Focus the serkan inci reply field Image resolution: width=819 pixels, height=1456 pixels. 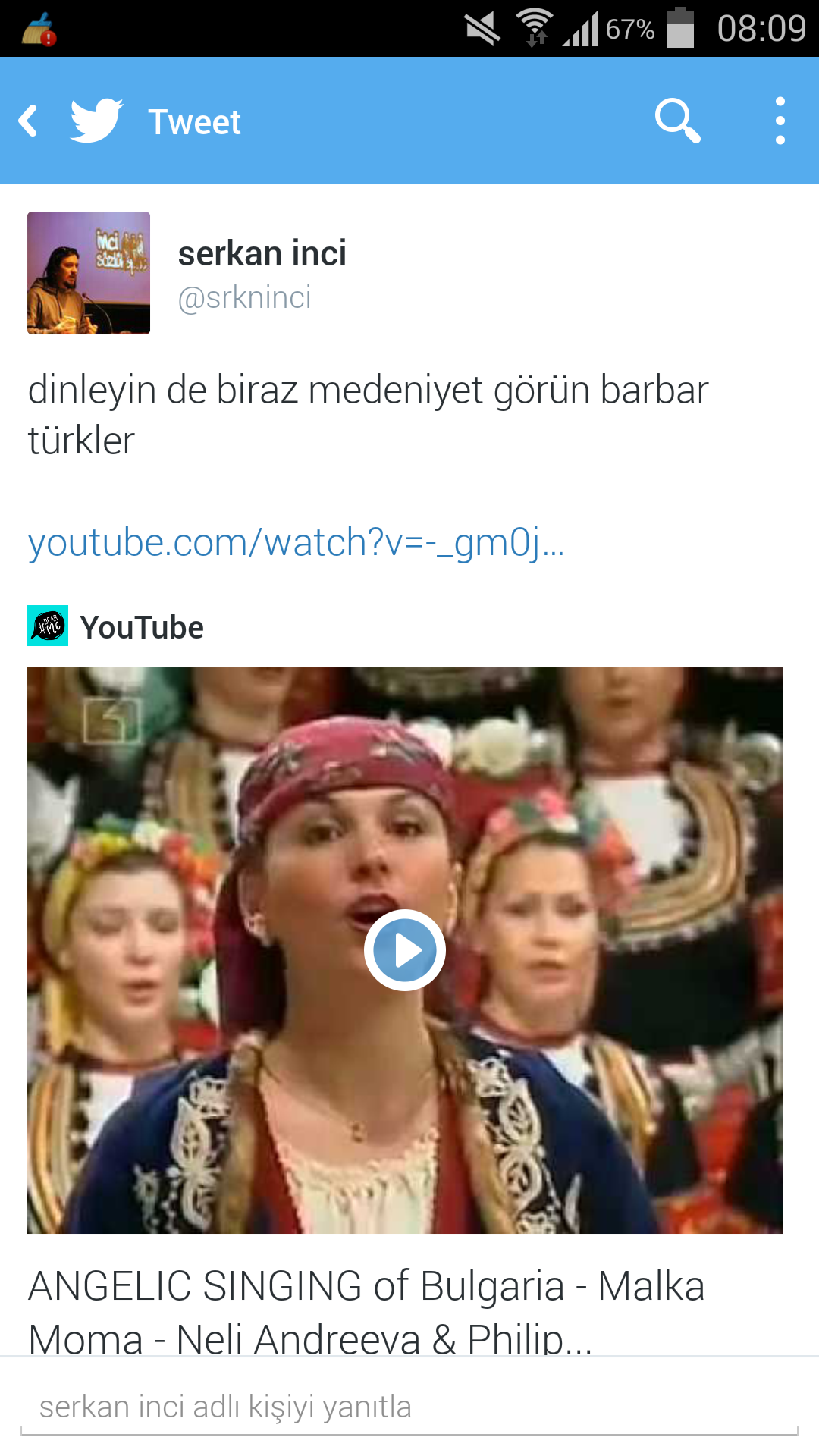coord(409,1407)
